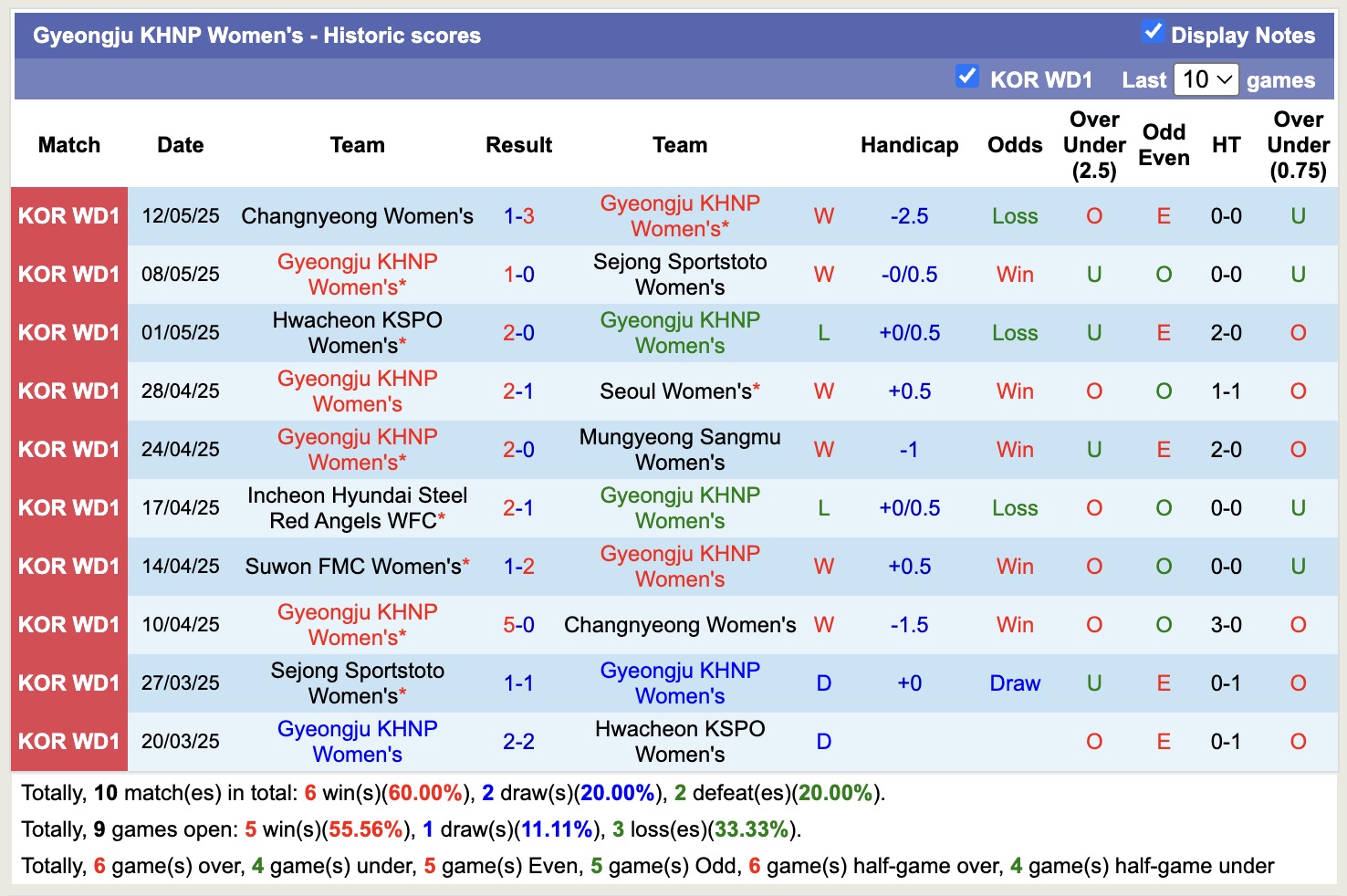This screenshot has width=1347, height=896.
Task: View Hwacheon KSPO Women's team details
Action: tap(356, 333)
